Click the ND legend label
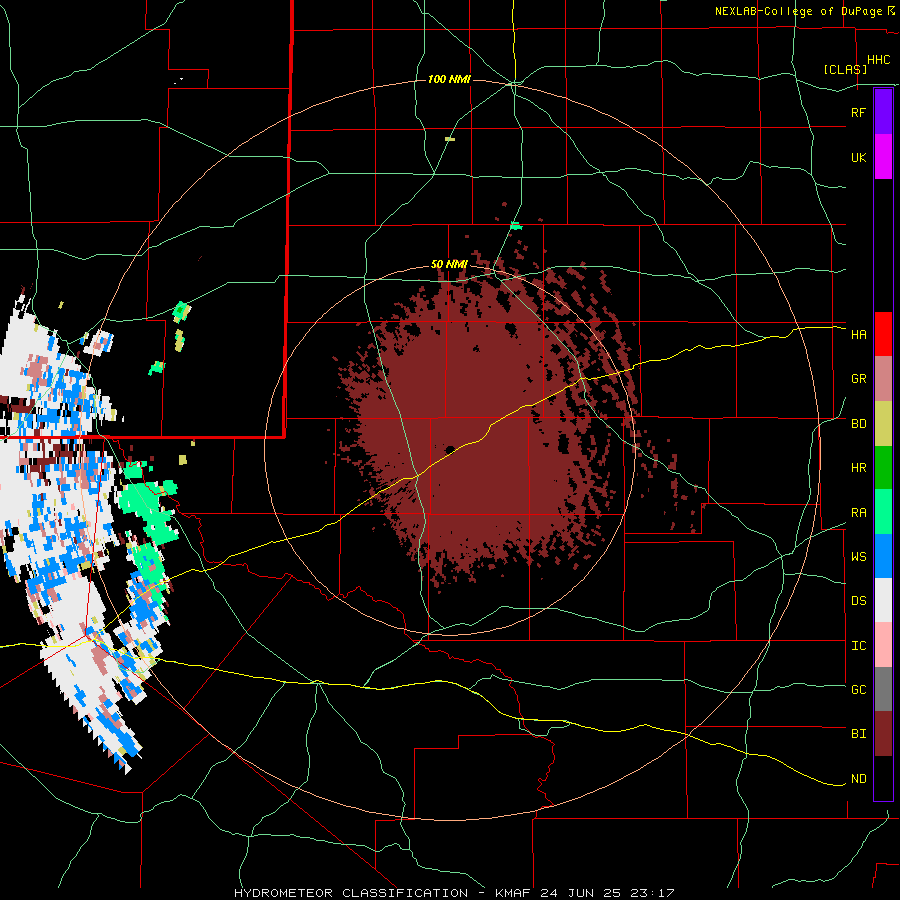Screen dimensions: 900x900 click(858, 779)
